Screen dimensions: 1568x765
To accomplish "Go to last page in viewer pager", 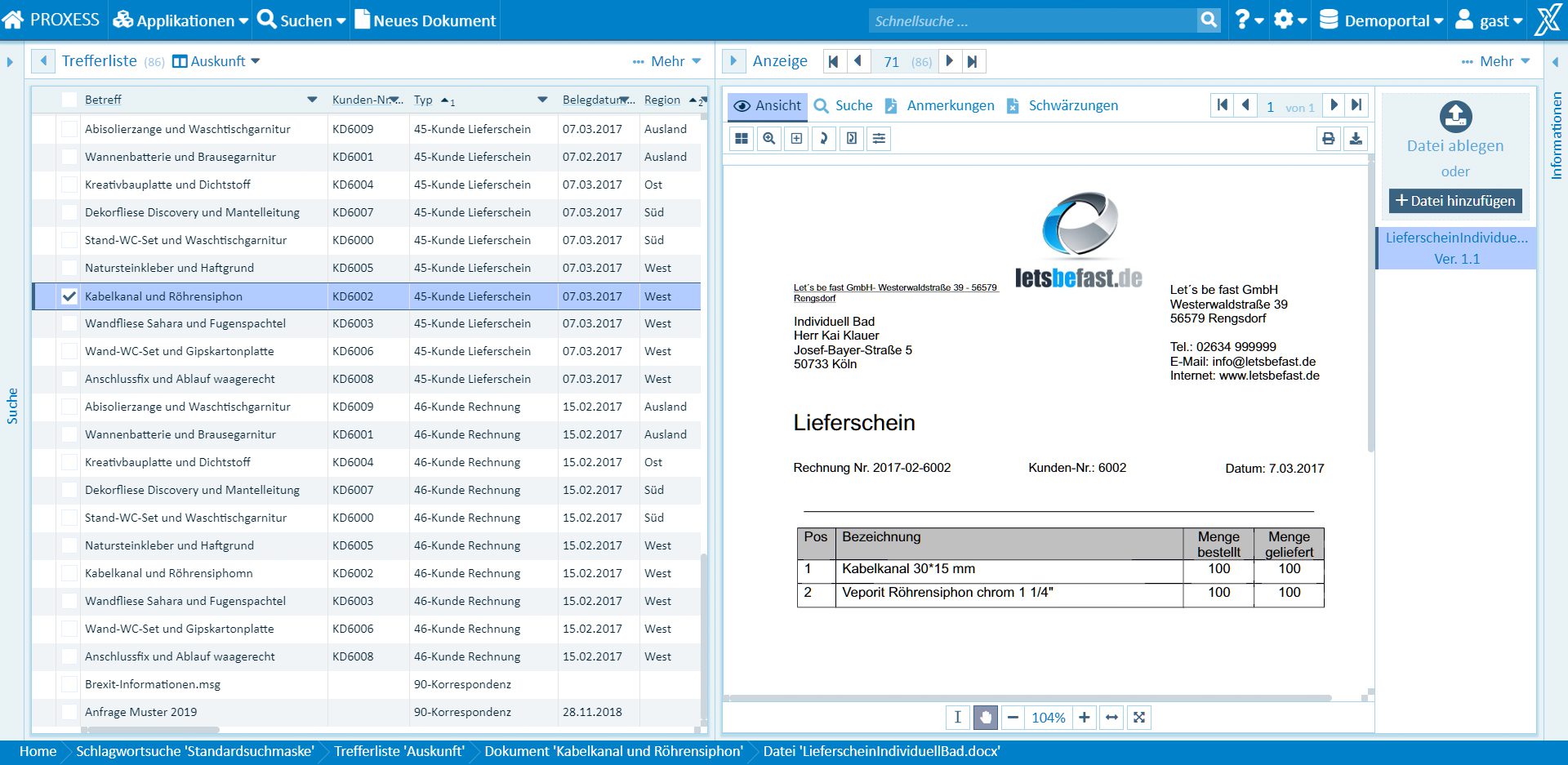I will click(1356, 105).
